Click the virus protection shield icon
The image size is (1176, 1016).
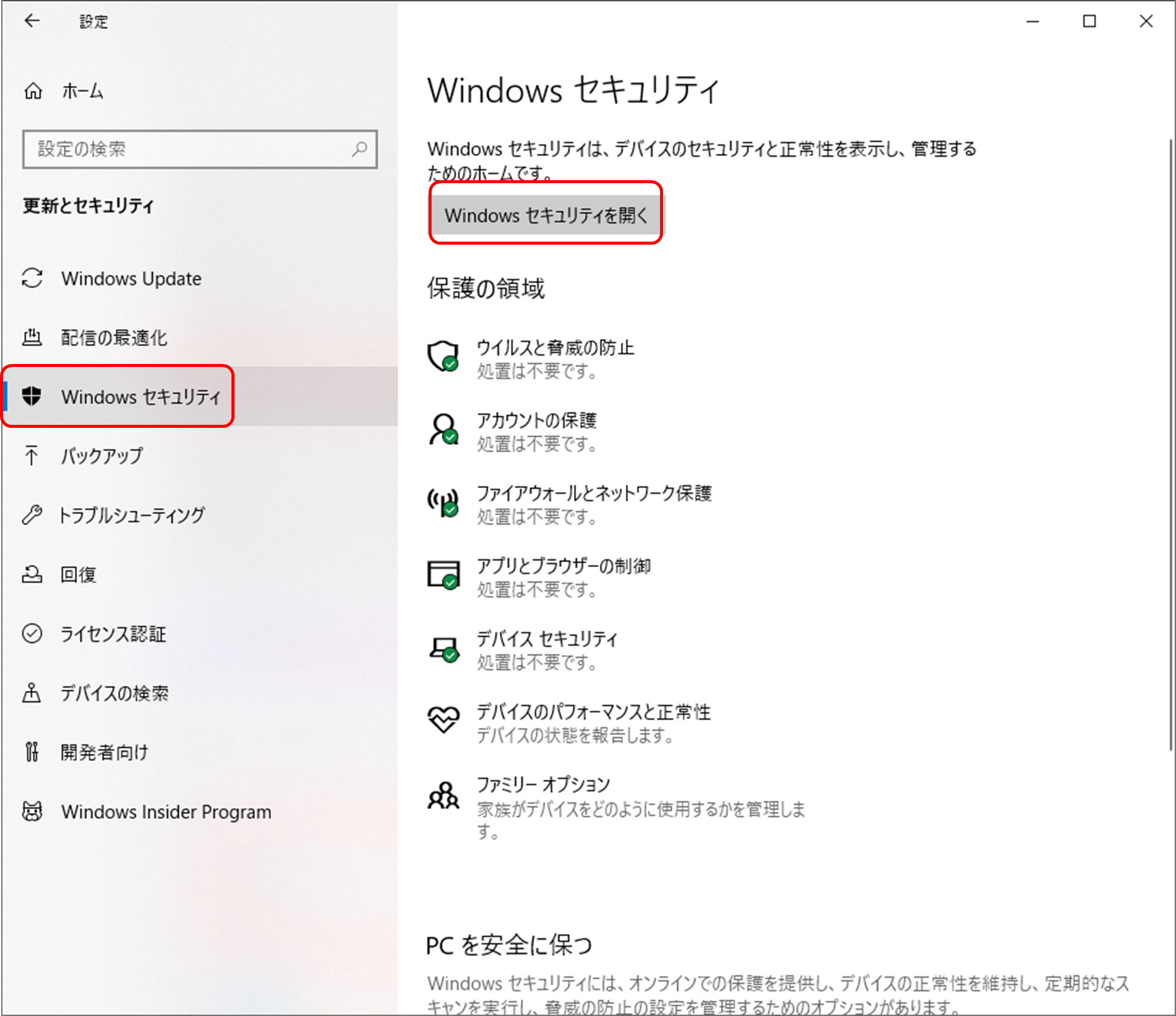click(443, 356)
